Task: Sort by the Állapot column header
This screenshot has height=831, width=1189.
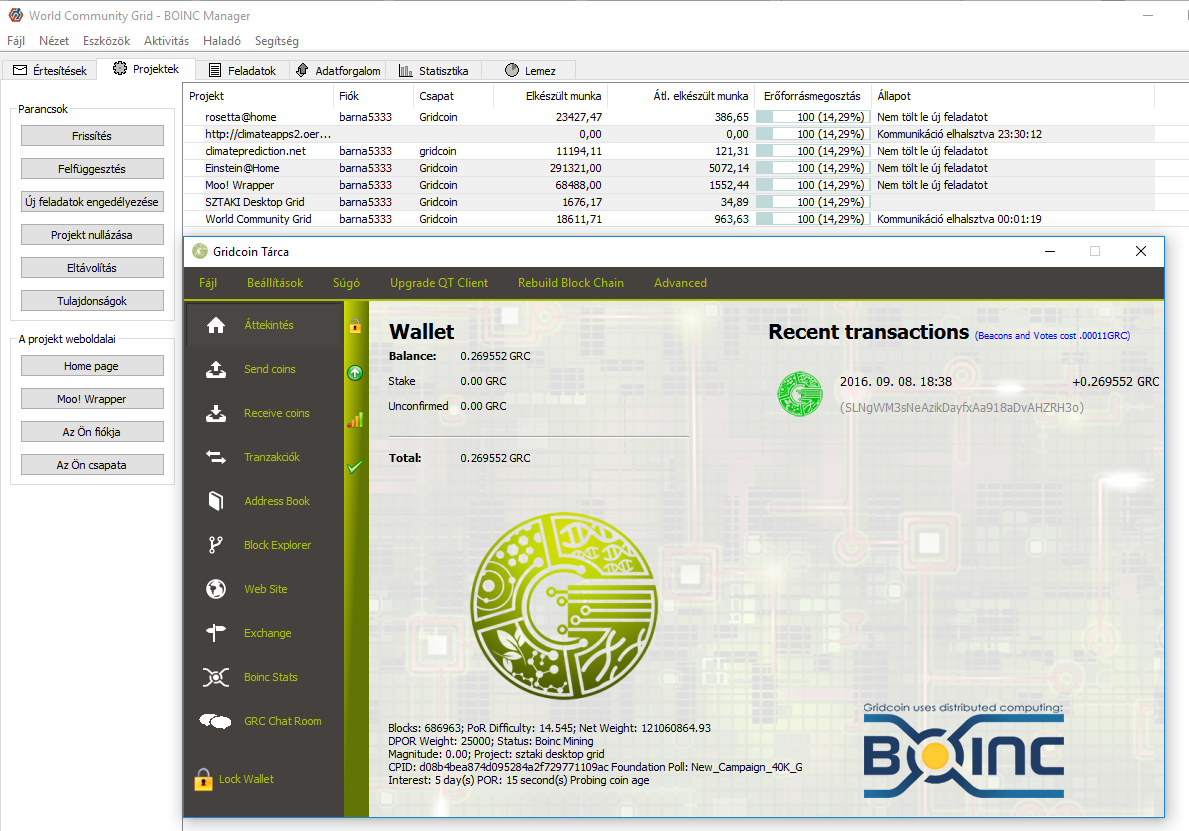Action: [x=1012, y=96]
